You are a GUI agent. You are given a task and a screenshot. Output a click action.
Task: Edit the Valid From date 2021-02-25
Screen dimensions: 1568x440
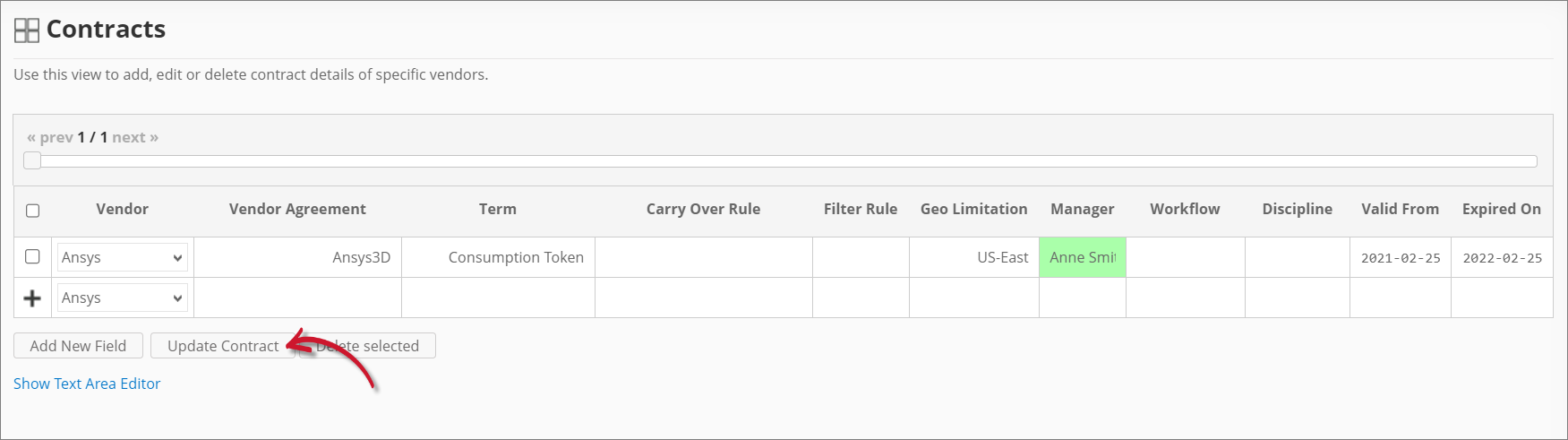click(x=1401, y=258)
